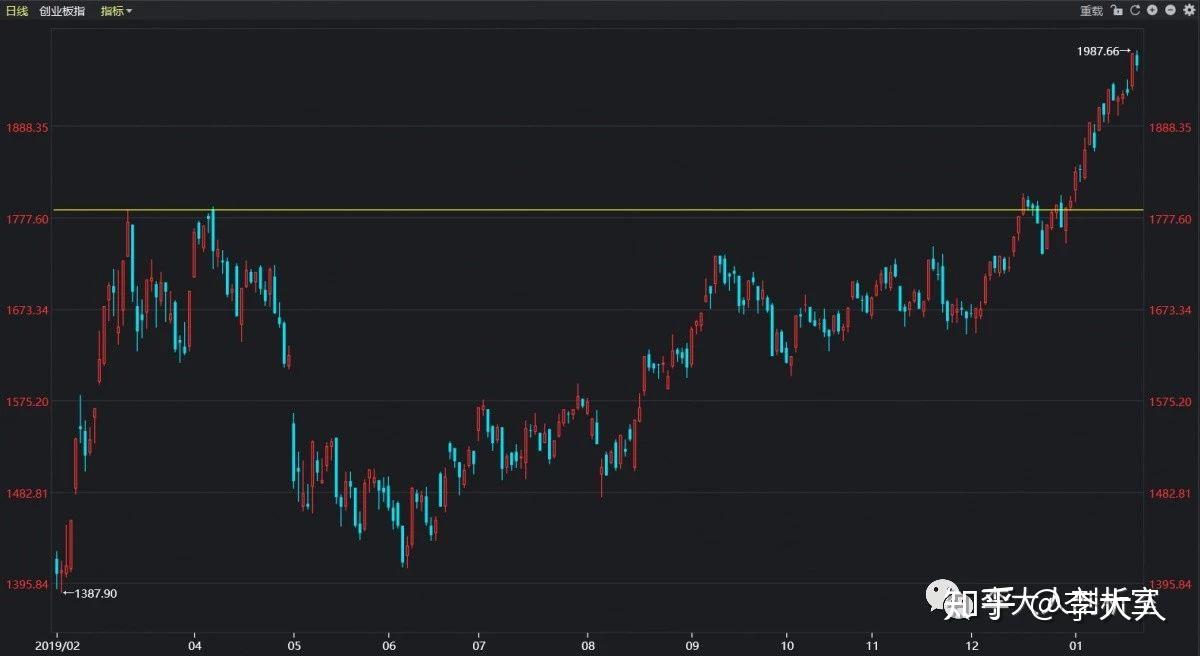Click left axis value 1395.84
The image size is (1200, 656).
27,585
